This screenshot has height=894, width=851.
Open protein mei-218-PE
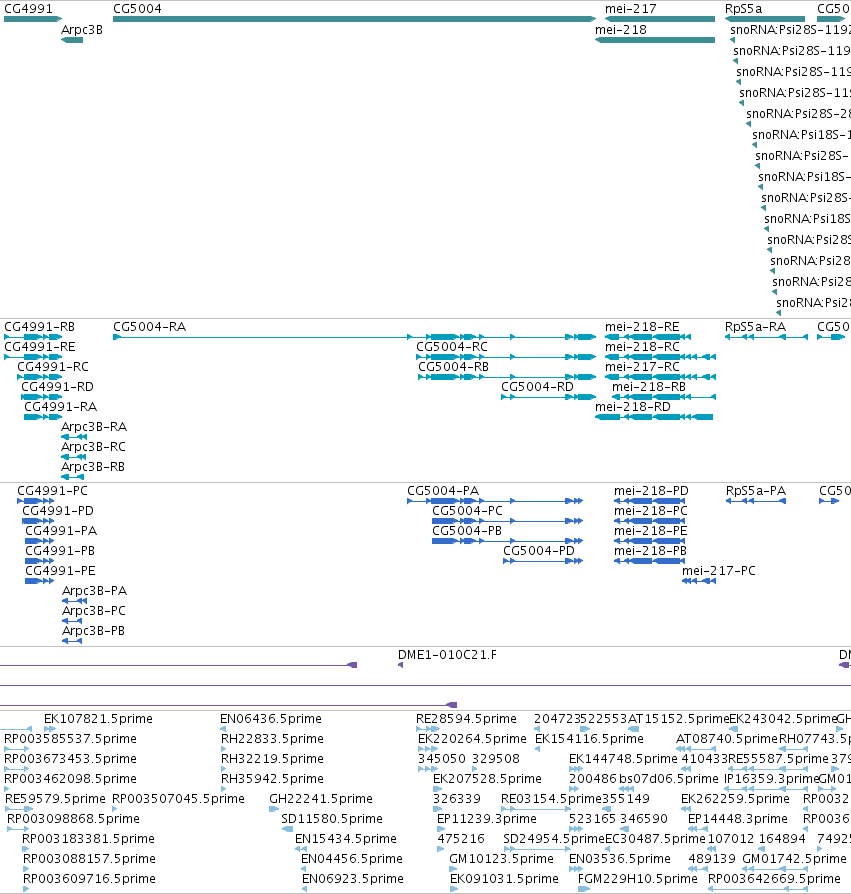[650, 530]
